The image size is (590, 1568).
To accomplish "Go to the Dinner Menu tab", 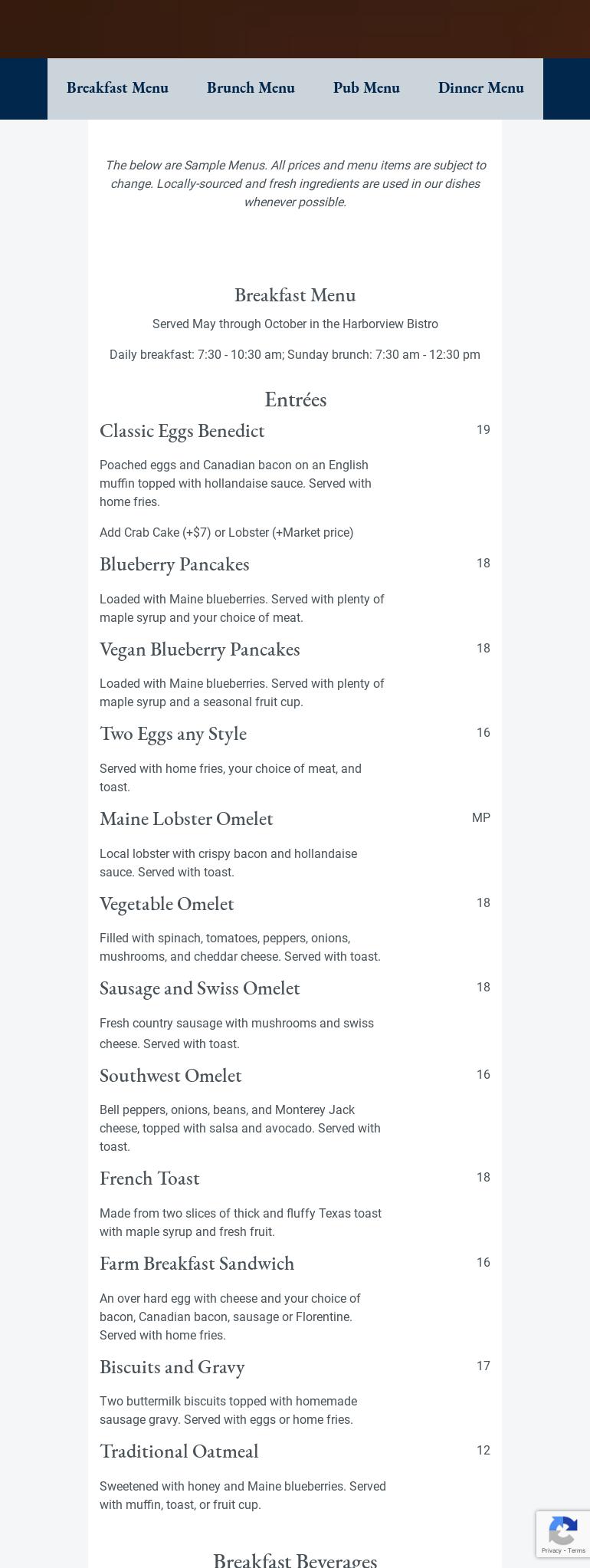I will [x=480, y=88].
